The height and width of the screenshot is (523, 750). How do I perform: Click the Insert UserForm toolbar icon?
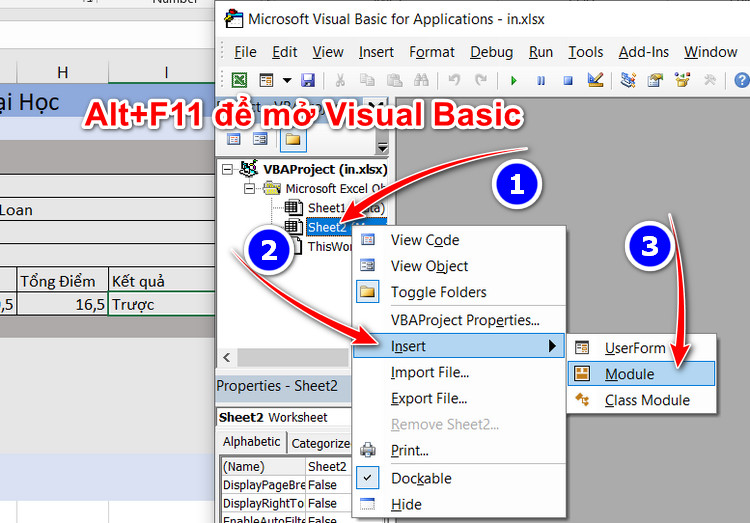click(x=266, y=80)
